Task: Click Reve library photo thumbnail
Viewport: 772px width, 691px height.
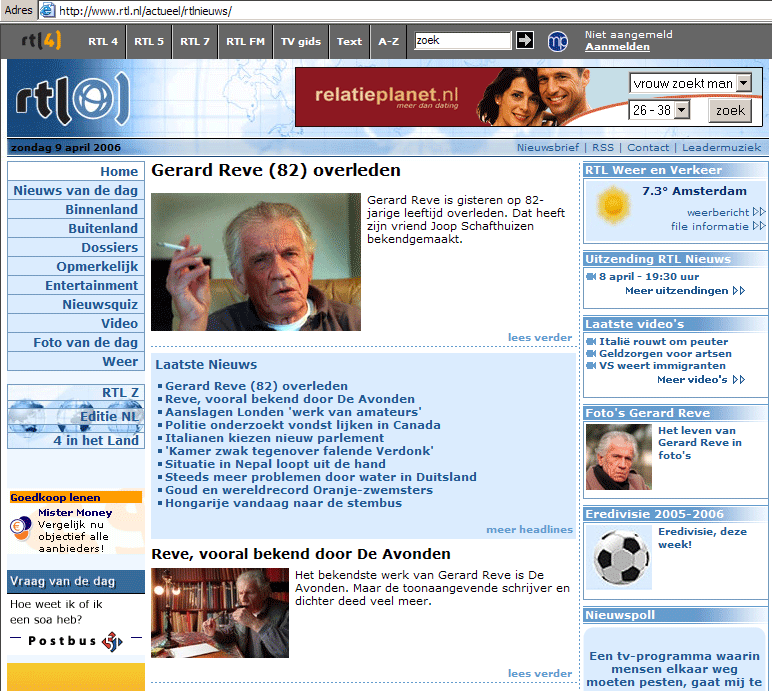Action: [220, 613]
